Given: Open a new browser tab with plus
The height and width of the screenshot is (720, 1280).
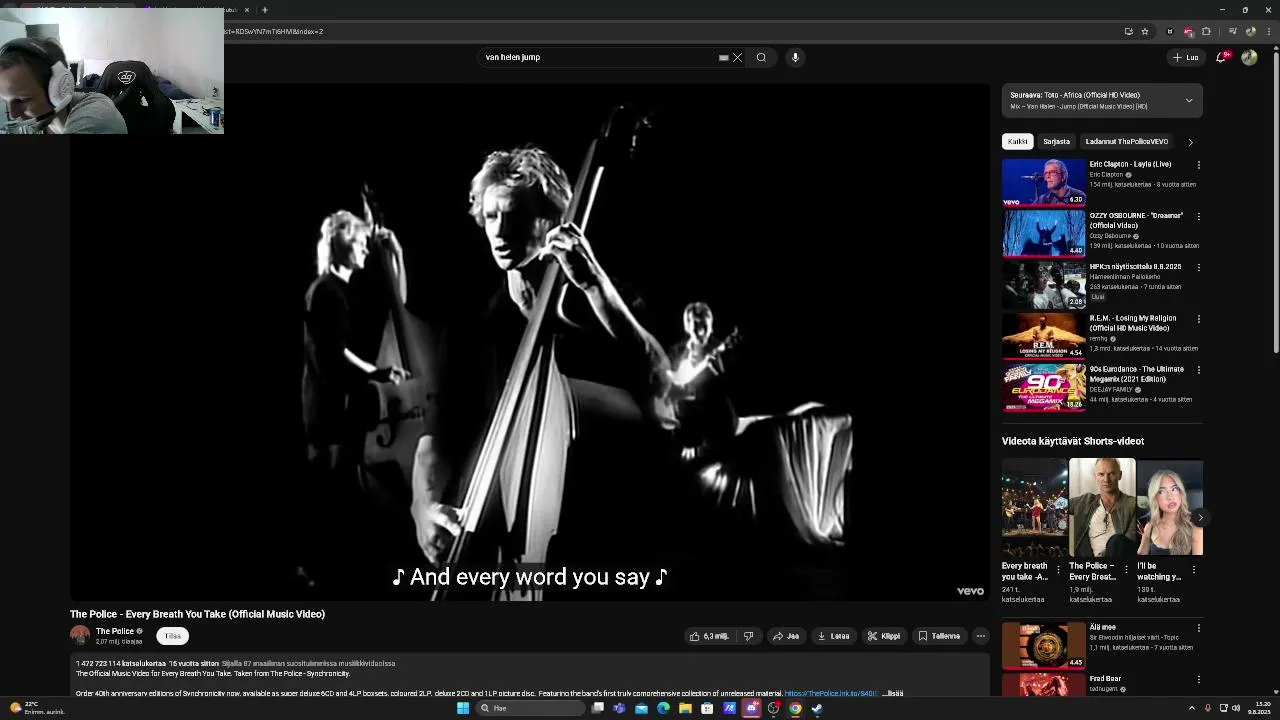Looking at the screenshot, I should click(x=265, y=10).
